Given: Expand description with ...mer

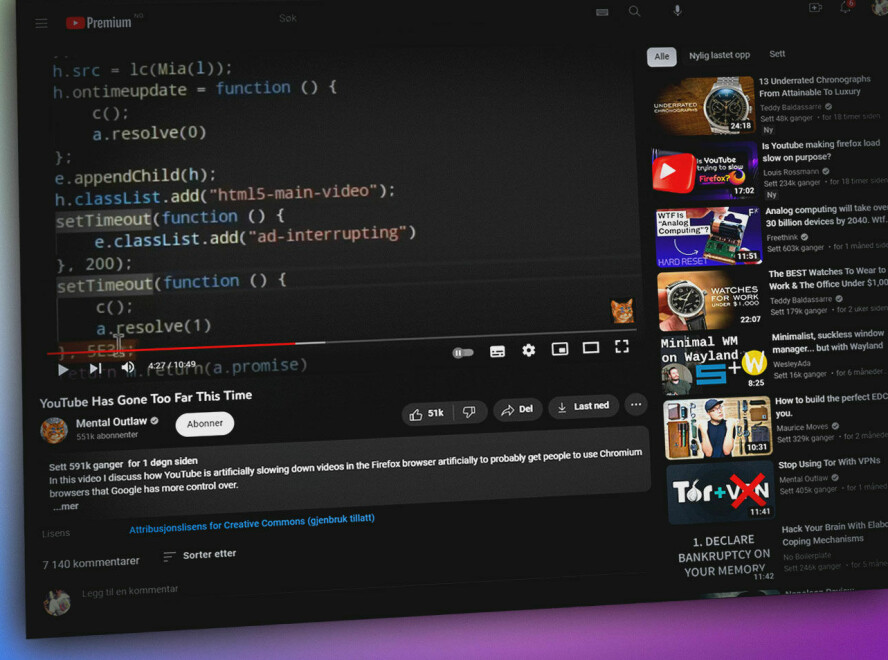Looking at the screenshot, I should (x=66, y=506).
